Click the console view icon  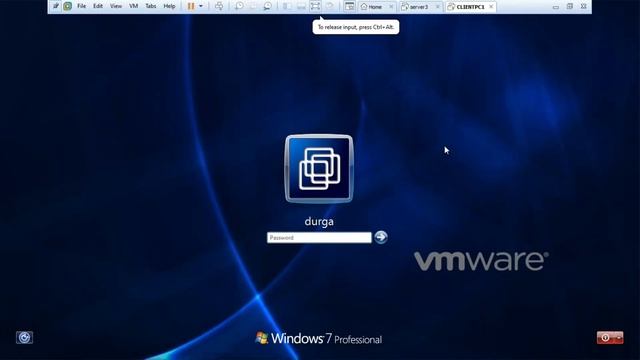pyautogui.click(x=349, y=6)
